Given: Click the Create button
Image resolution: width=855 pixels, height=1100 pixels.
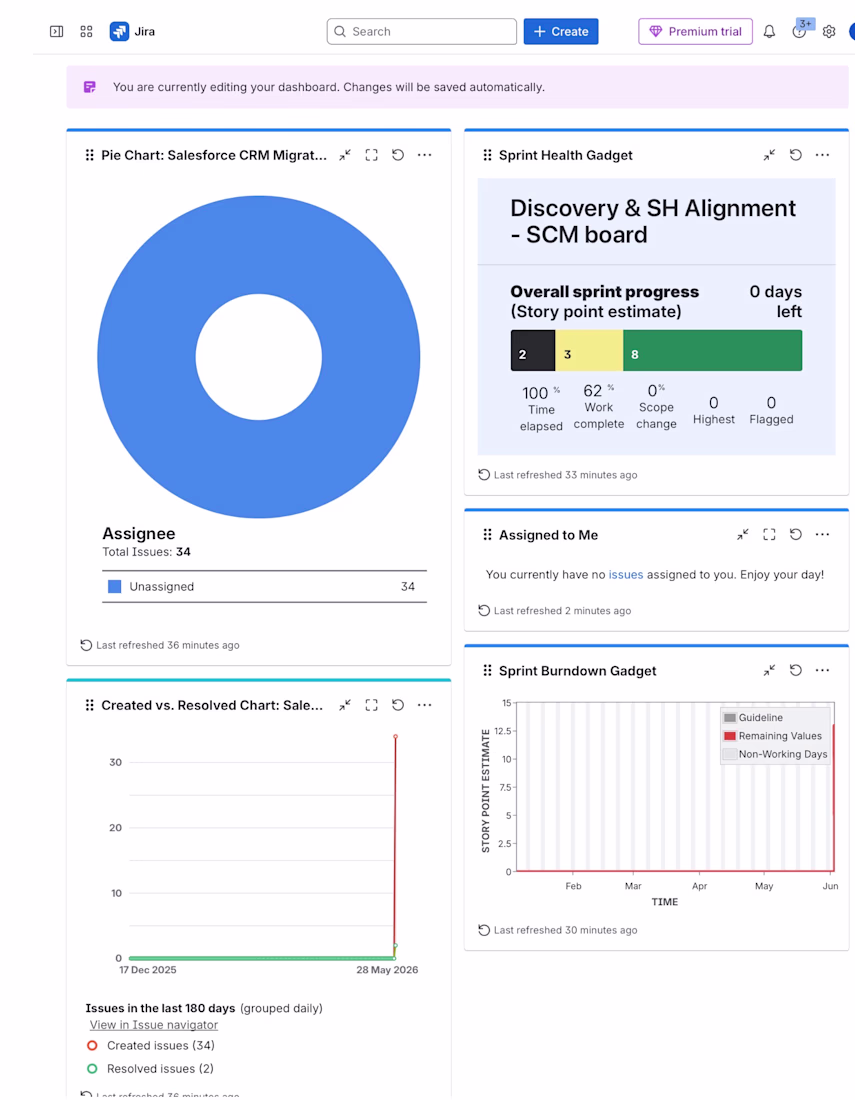Looking at the screenshot, I should pos(561,32).
